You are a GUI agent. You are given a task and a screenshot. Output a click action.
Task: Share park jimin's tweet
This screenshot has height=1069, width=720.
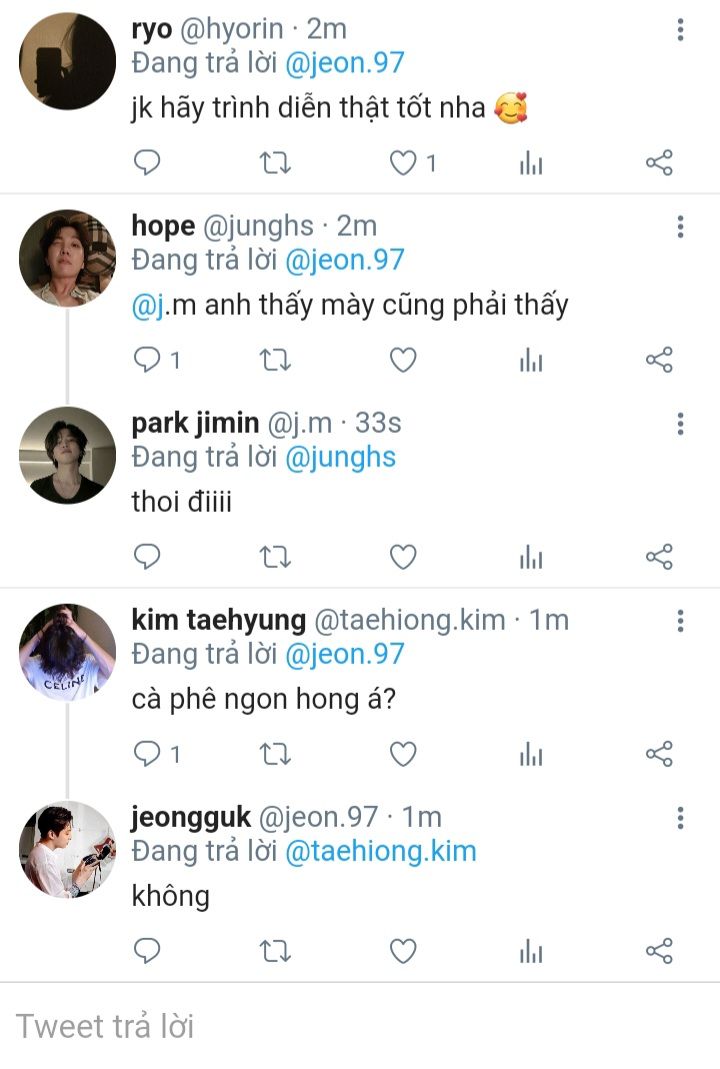659,557
